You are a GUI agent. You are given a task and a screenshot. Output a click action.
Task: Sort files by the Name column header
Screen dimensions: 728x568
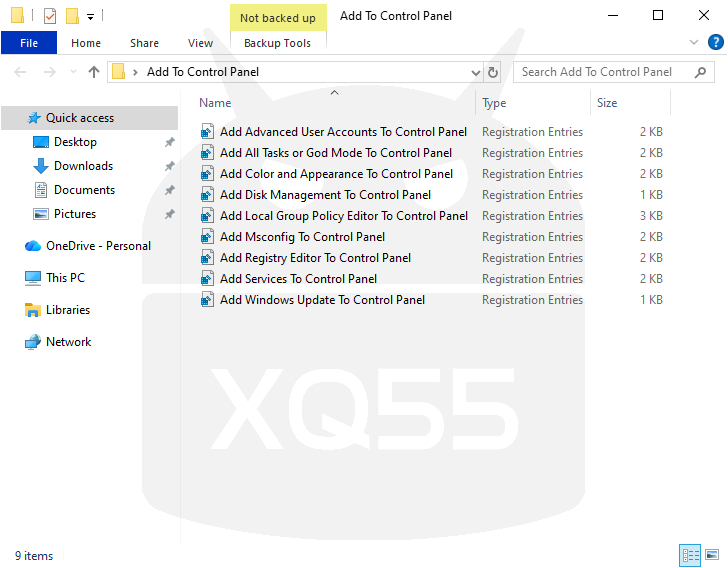click(215, 103)
